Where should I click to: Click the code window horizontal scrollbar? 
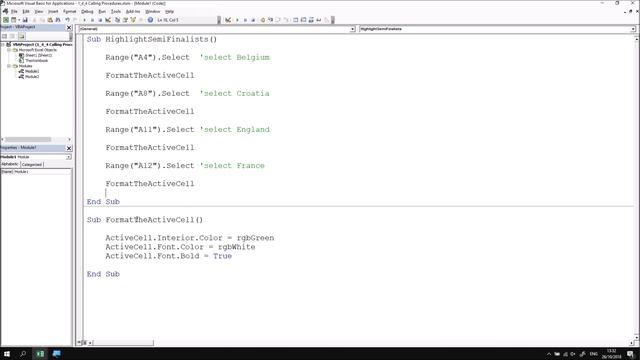(122, 343)
